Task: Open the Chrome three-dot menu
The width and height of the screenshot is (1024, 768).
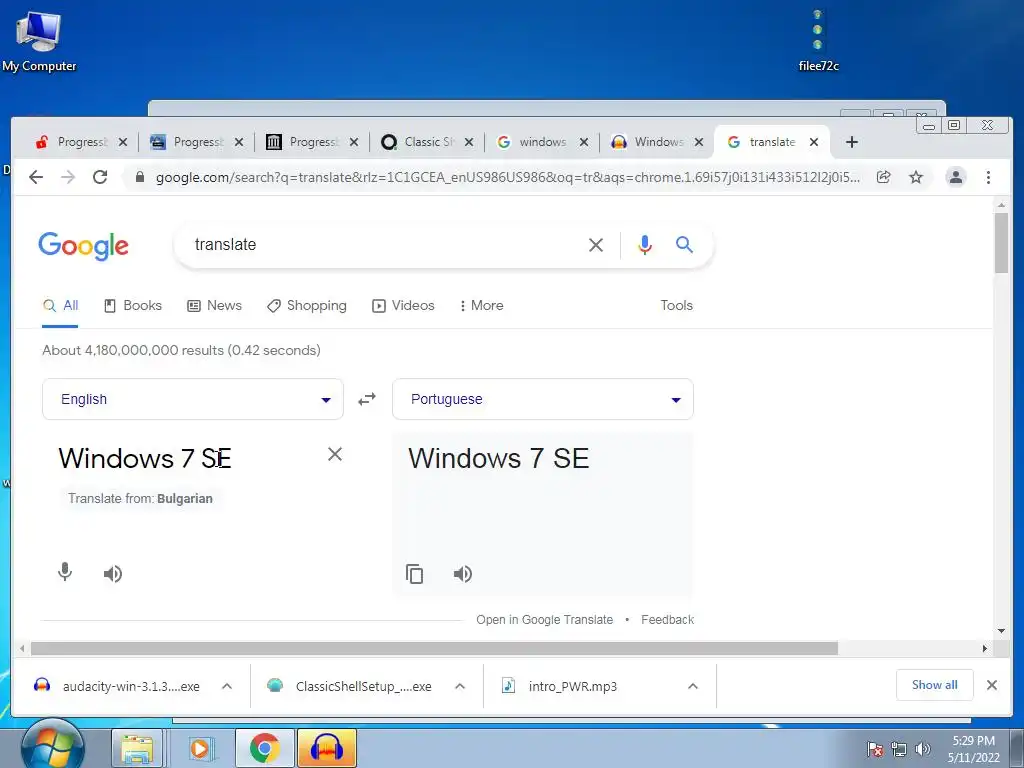Action: click(988, 177)
